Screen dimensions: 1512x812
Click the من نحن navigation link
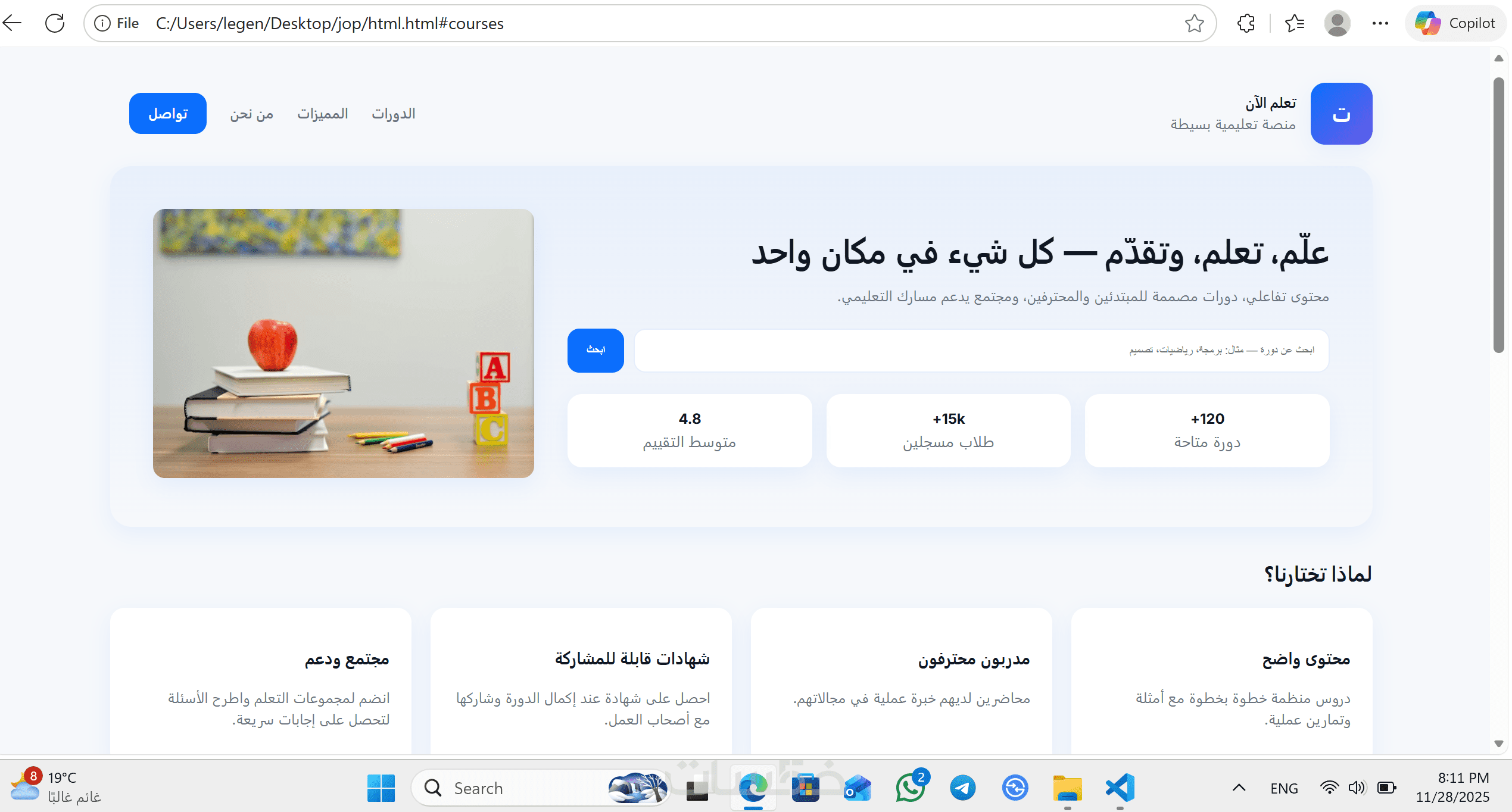point(251,113)
